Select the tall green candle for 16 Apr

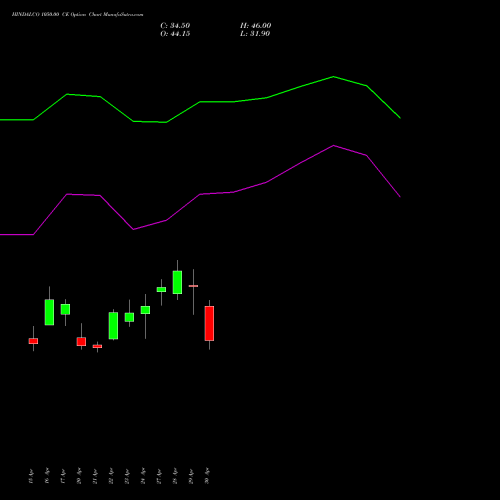[49, 312]
